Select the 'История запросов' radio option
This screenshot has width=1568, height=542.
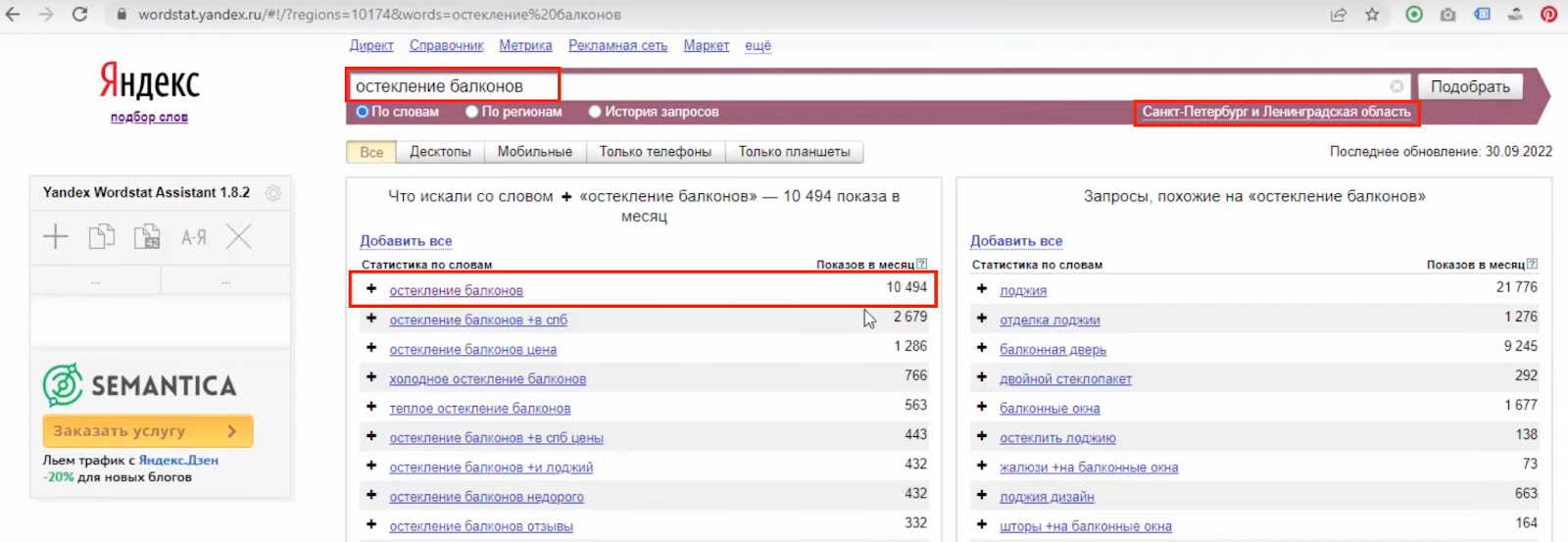(x=595, y=112)
